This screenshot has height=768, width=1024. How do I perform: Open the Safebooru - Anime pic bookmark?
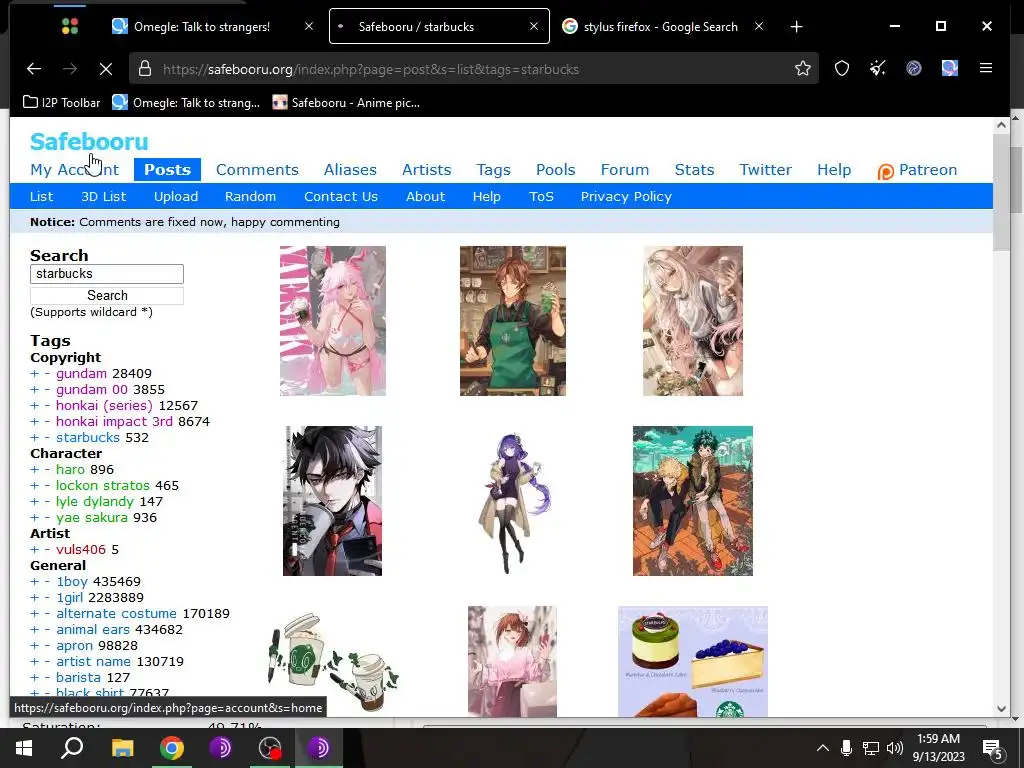click(346, 103)
